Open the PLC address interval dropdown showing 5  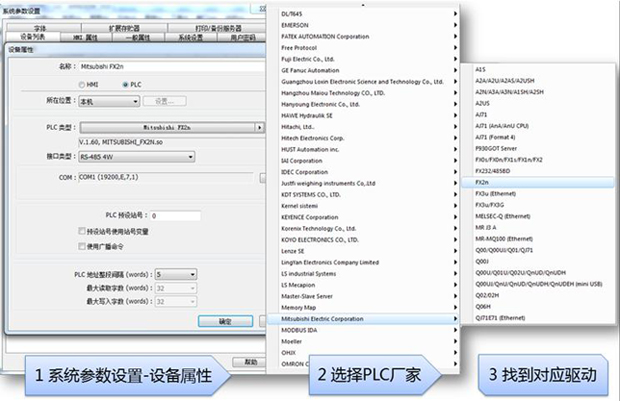pyautogui.click(x=176, y=274)
